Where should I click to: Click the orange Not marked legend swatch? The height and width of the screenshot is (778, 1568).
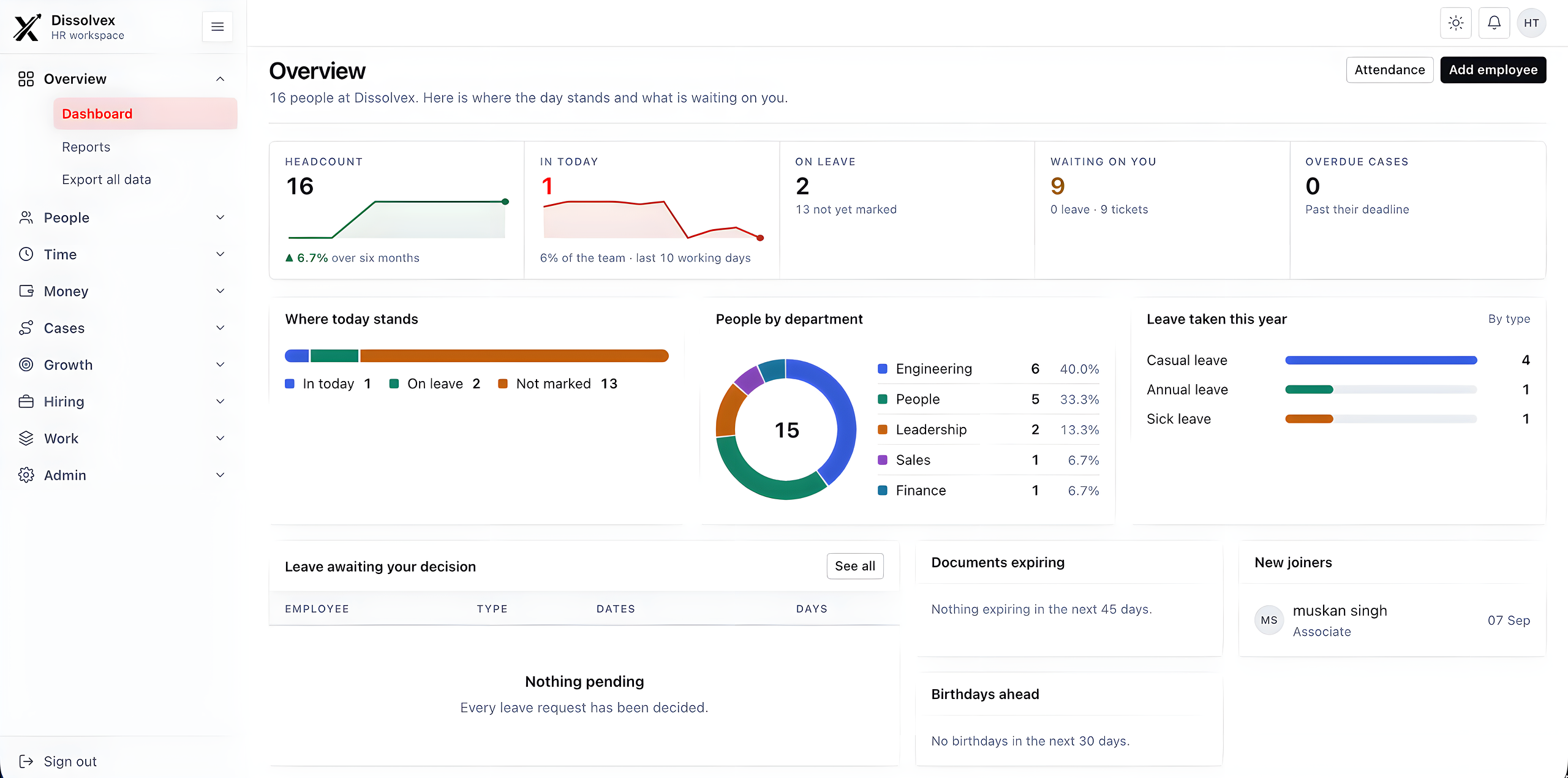click(503, 383)
